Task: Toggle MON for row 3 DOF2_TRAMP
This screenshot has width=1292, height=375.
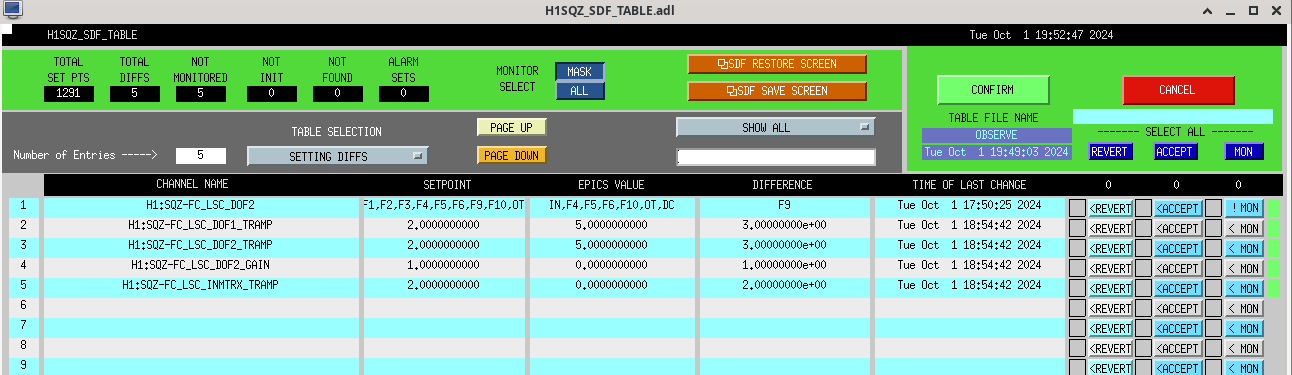Action: pyautogui.click(x=1244, y=248)
